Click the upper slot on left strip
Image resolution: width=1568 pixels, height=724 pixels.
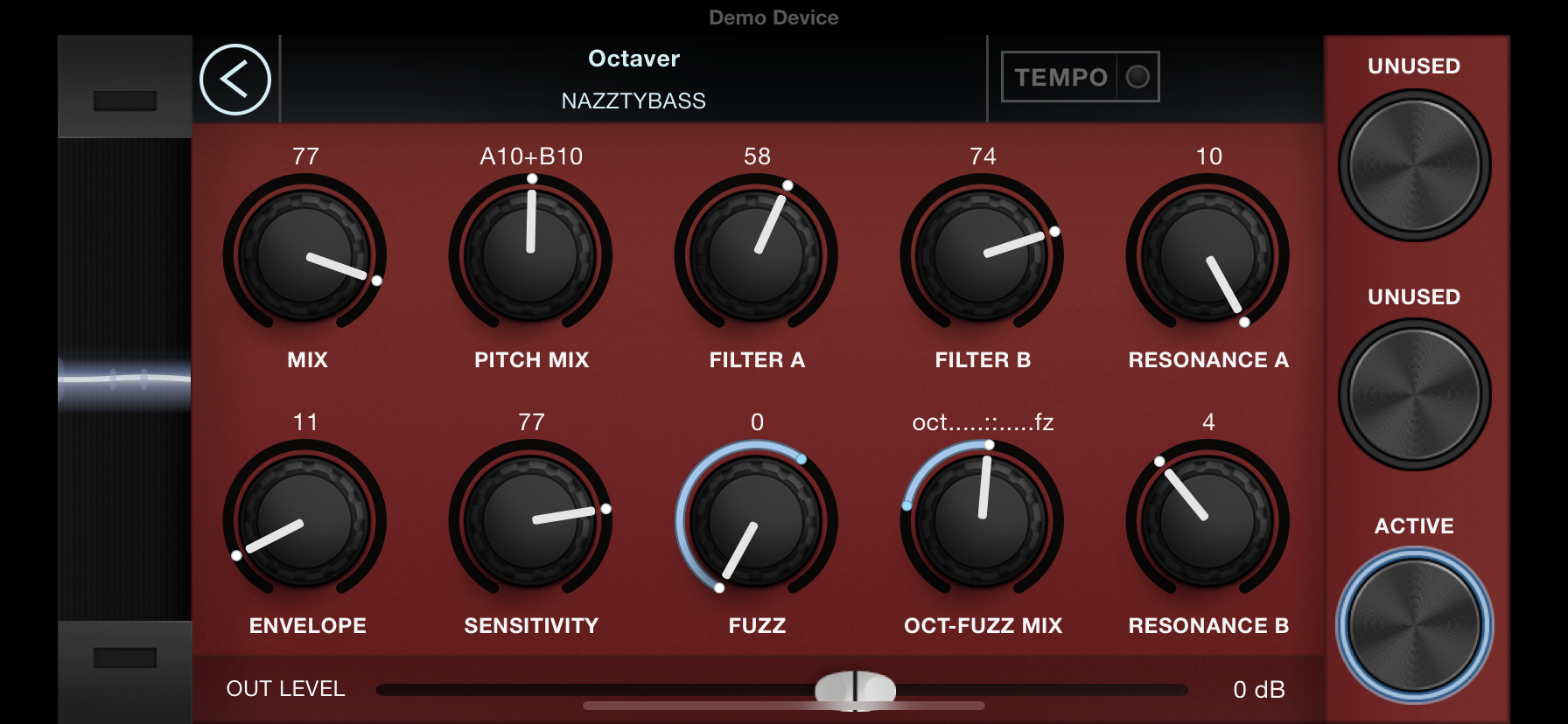click(125, 101)
